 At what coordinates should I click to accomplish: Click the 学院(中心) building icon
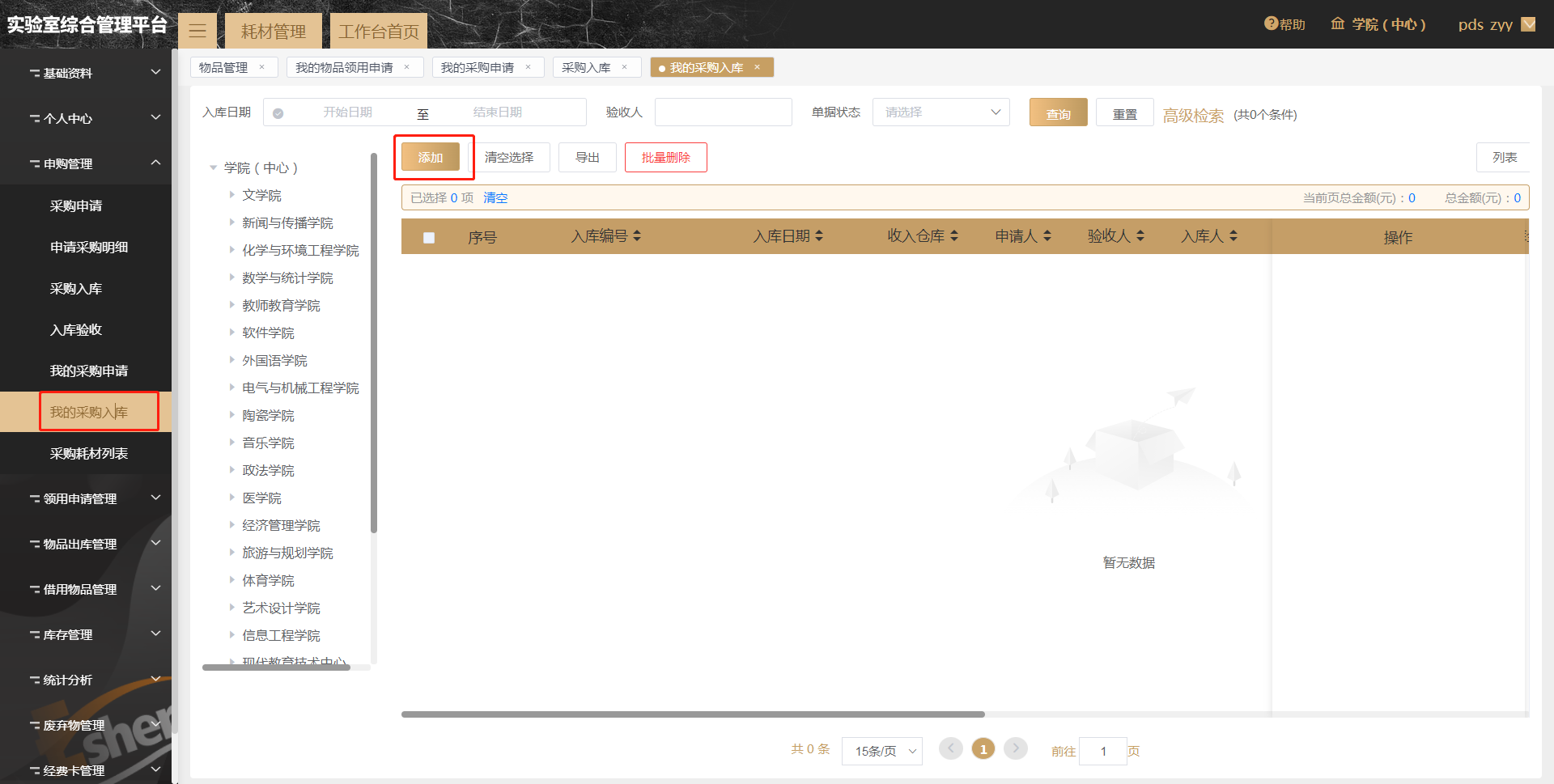1338,24
